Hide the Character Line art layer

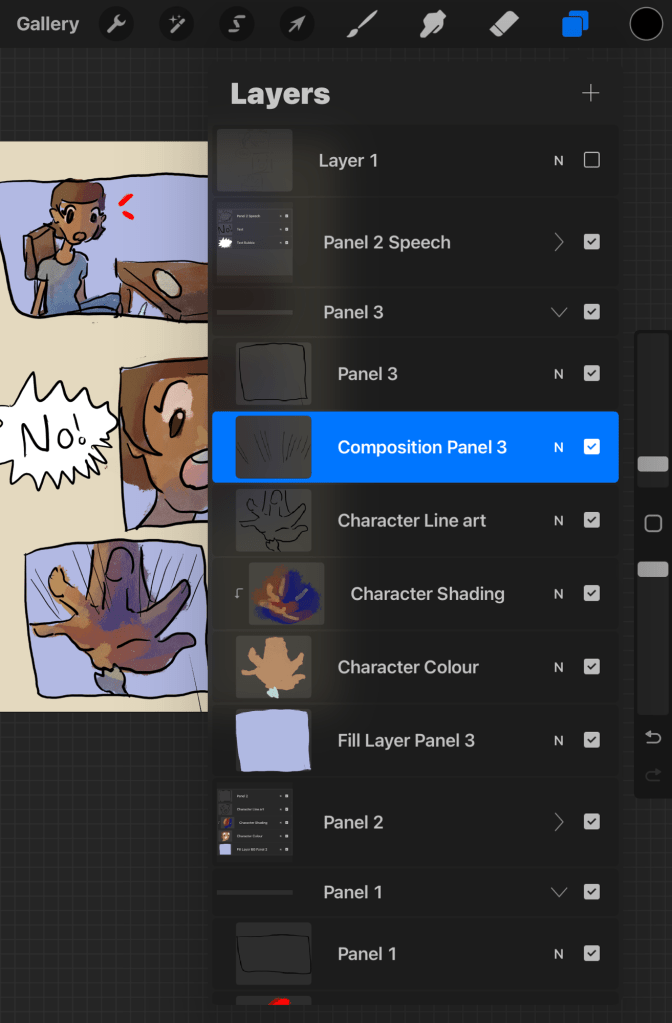click(x=591, y=520)
